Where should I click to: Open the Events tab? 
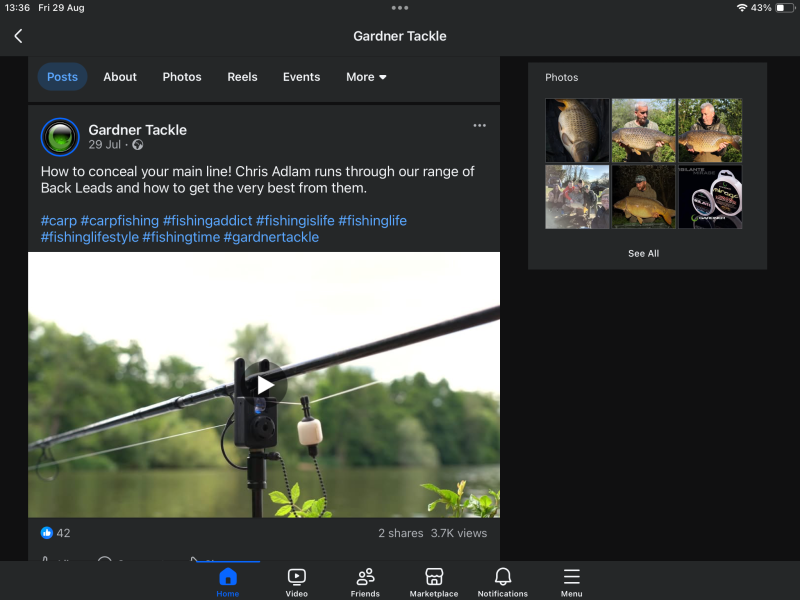301,77
